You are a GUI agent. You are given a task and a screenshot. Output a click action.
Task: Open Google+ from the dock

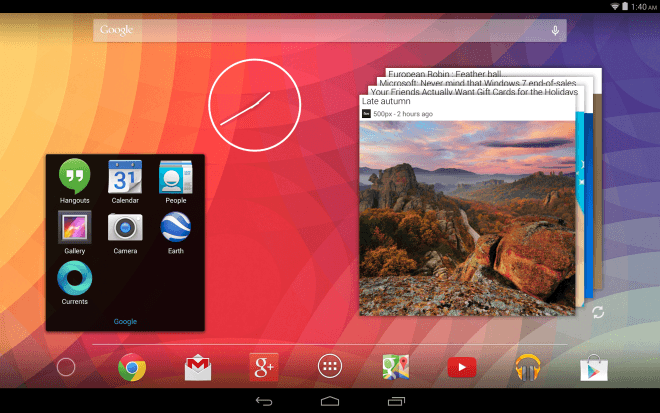tap(264, 367)
